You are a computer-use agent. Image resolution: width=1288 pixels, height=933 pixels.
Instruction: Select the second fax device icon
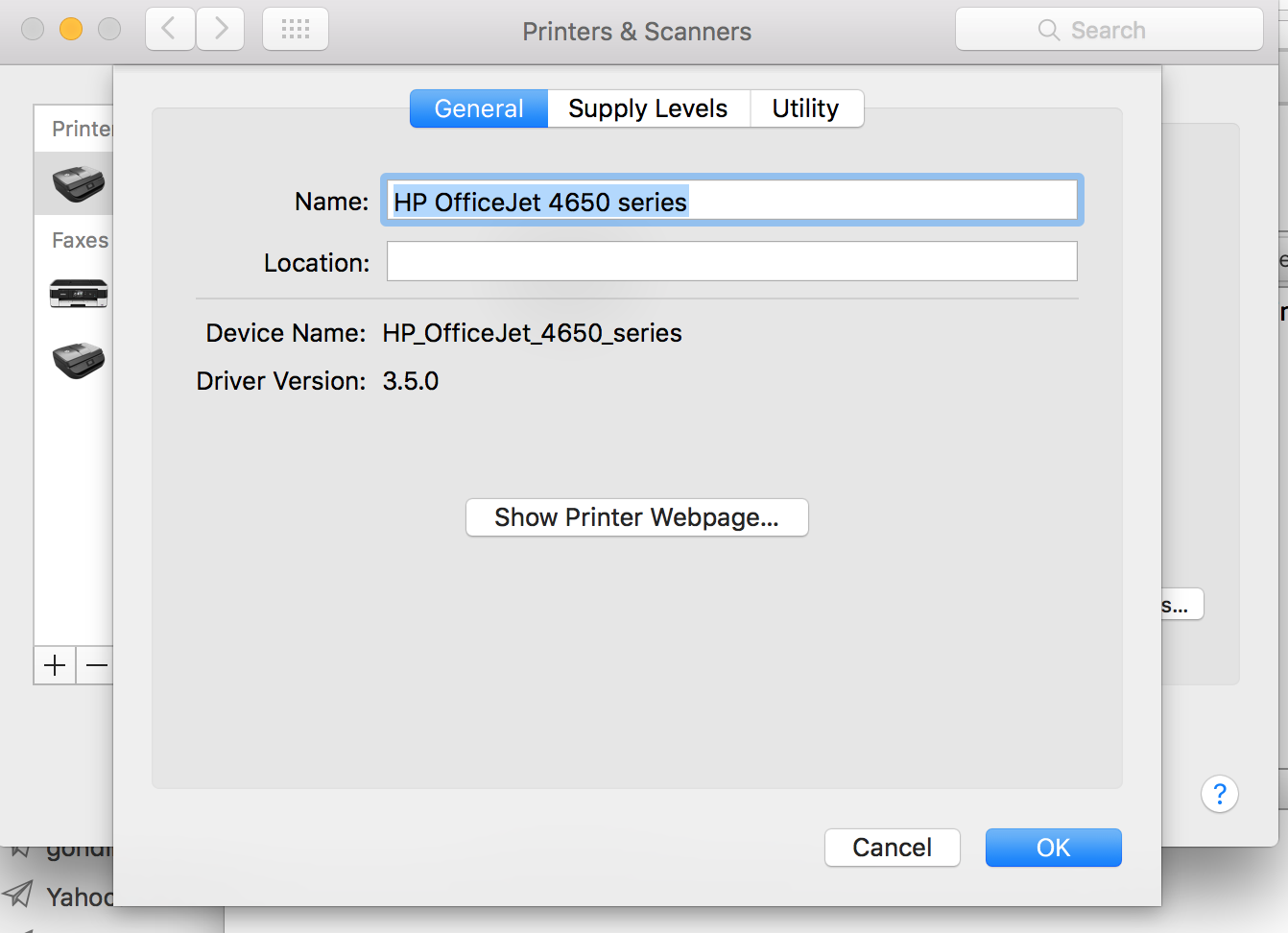click(x=79, y=360)
